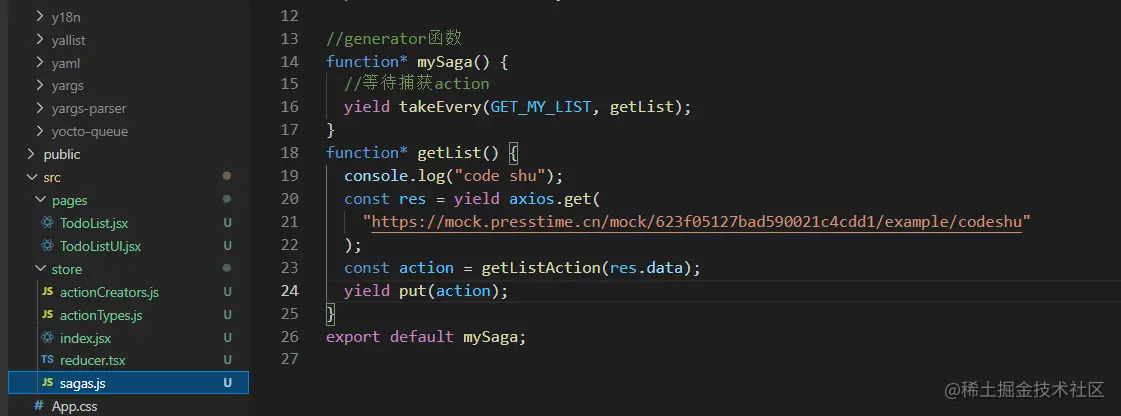Click the getListAction call on line 23
The height and width of the screenshot is (416, 1121).
[x=523, y=268]
